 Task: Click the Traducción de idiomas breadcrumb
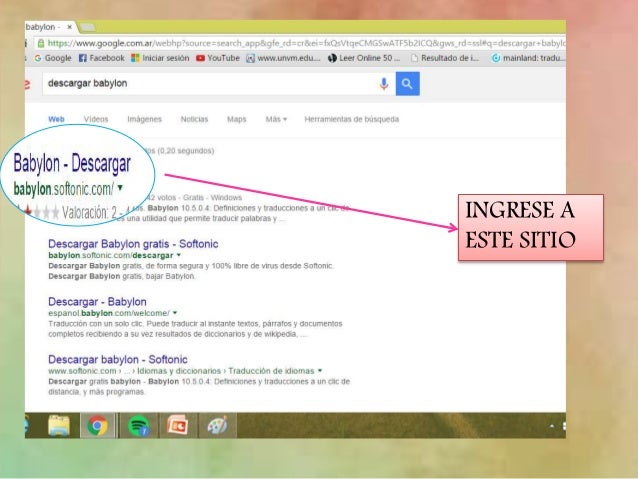coord(271,371)
